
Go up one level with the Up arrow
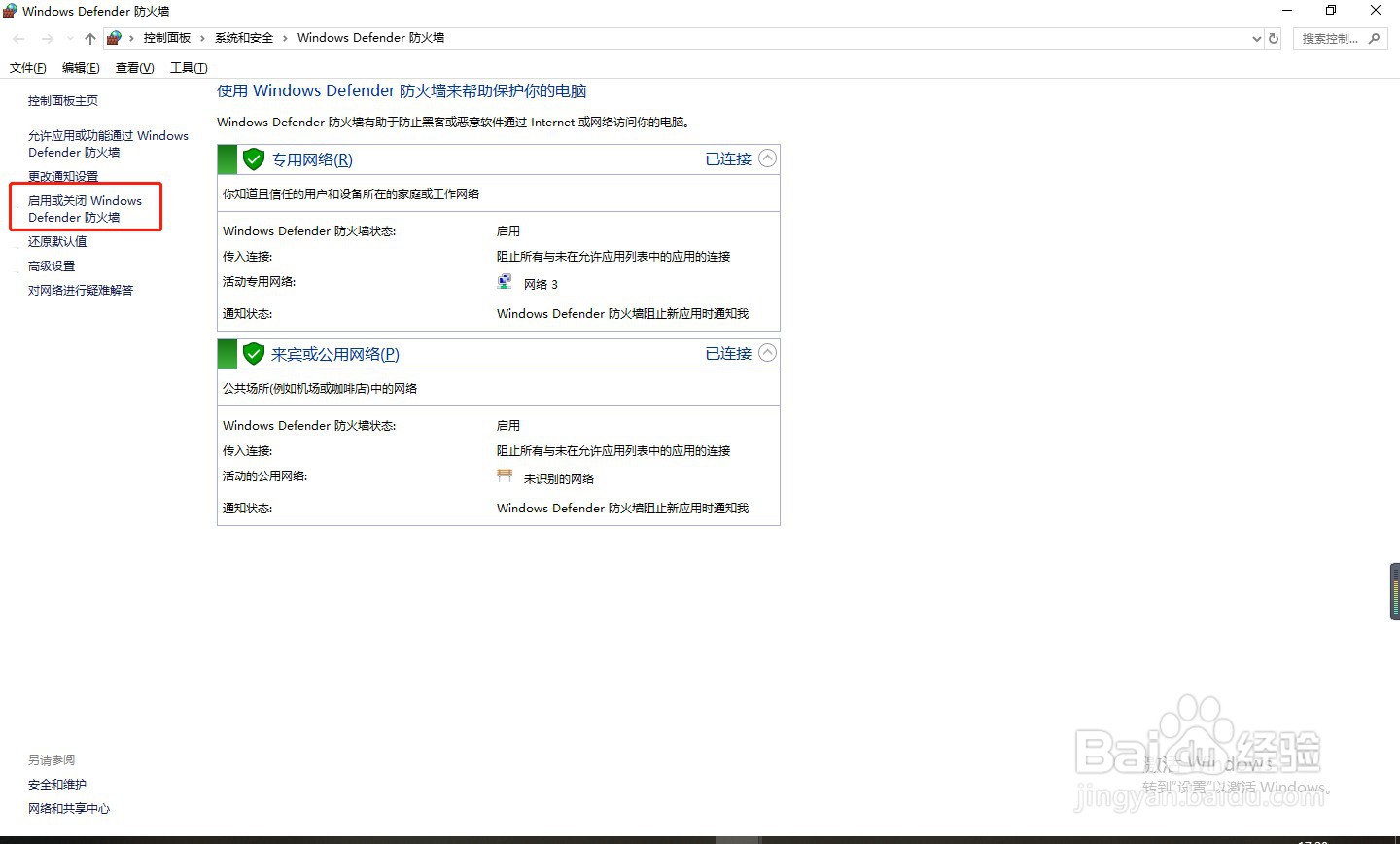click(90, 39)
